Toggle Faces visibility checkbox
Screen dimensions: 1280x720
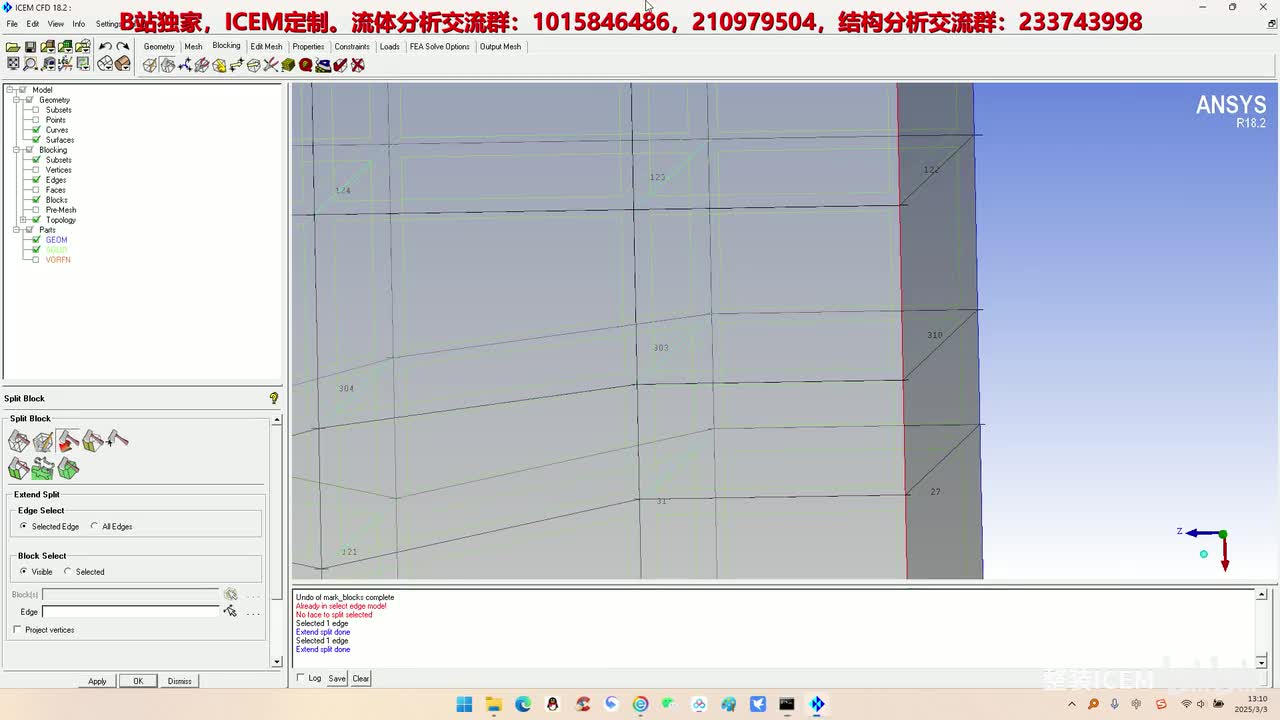[x=37, y=190]
